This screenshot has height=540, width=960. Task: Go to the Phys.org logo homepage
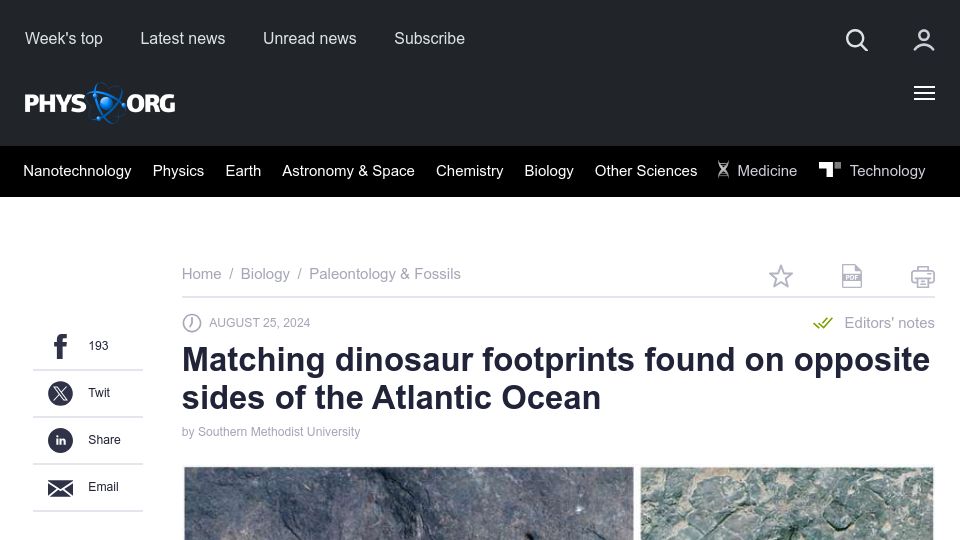pos(100,103)
